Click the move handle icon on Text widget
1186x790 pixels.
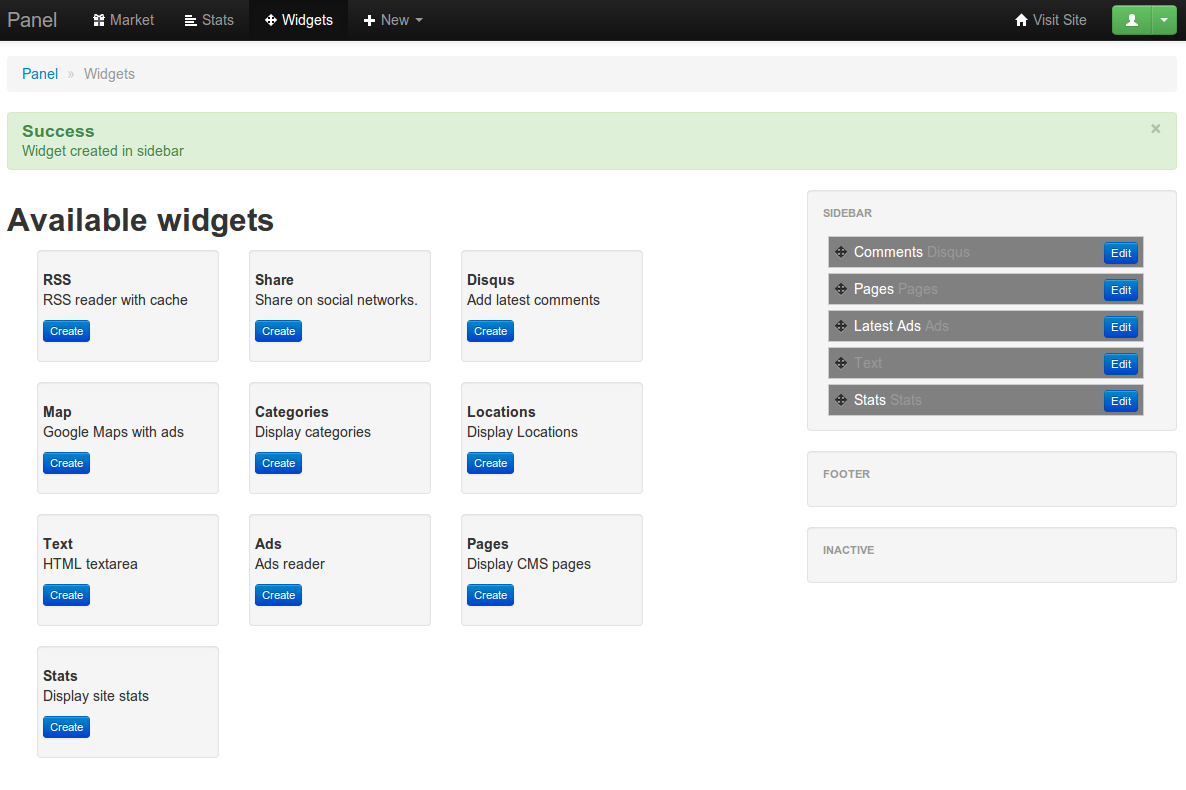tap(841, 363)
